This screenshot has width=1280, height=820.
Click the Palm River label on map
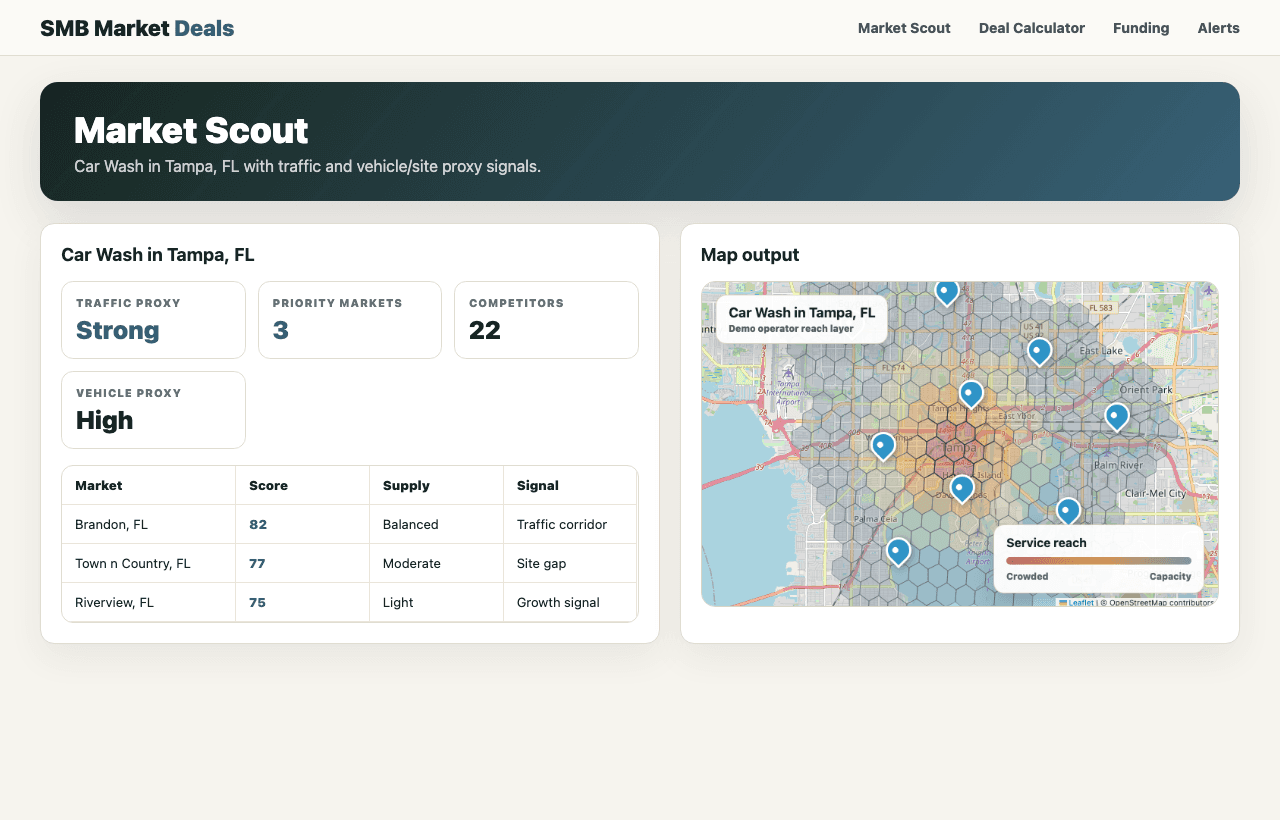point(1118,465)
